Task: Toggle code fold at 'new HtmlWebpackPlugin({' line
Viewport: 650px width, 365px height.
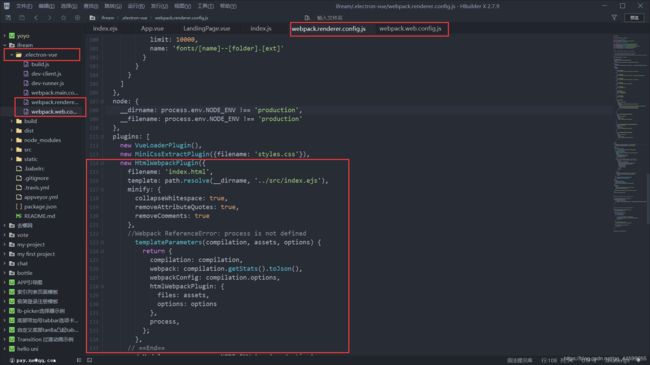Action: (x=102, y=163)
